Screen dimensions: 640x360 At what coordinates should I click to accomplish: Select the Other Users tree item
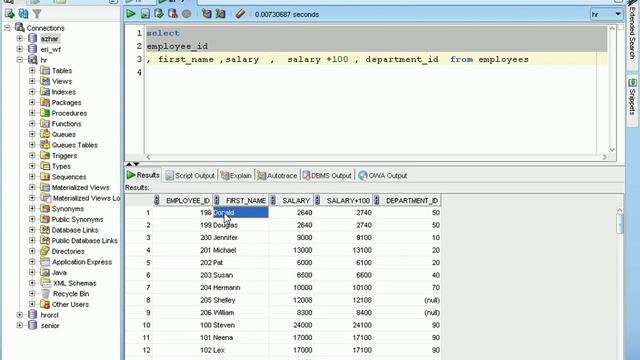70,304
